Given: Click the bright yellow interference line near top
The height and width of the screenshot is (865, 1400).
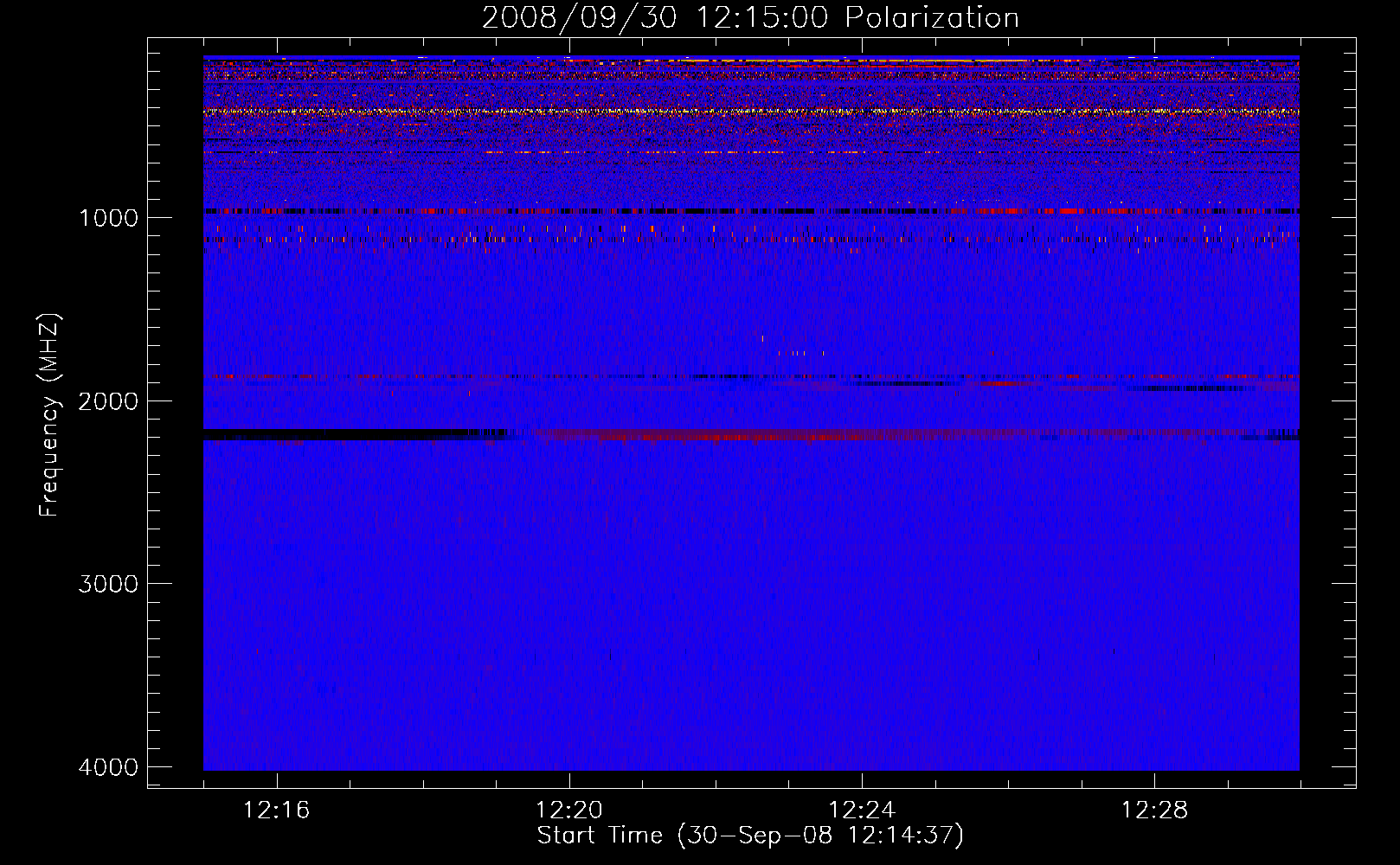Looking at the screenshot, I should pos(751,112).
